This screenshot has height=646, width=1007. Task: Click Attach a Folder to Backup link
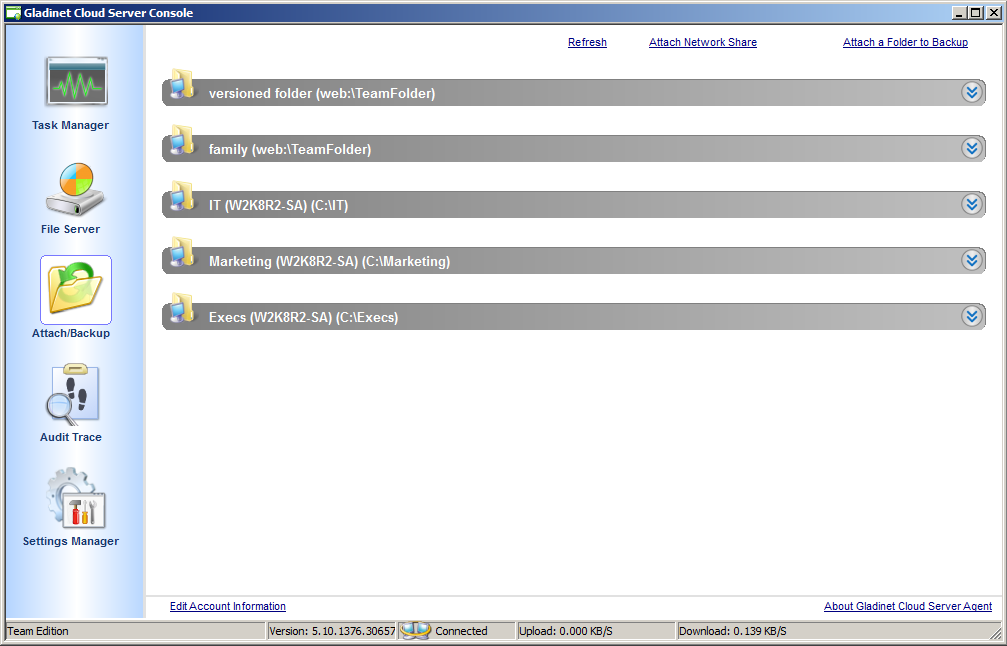(x=905, y=42)
